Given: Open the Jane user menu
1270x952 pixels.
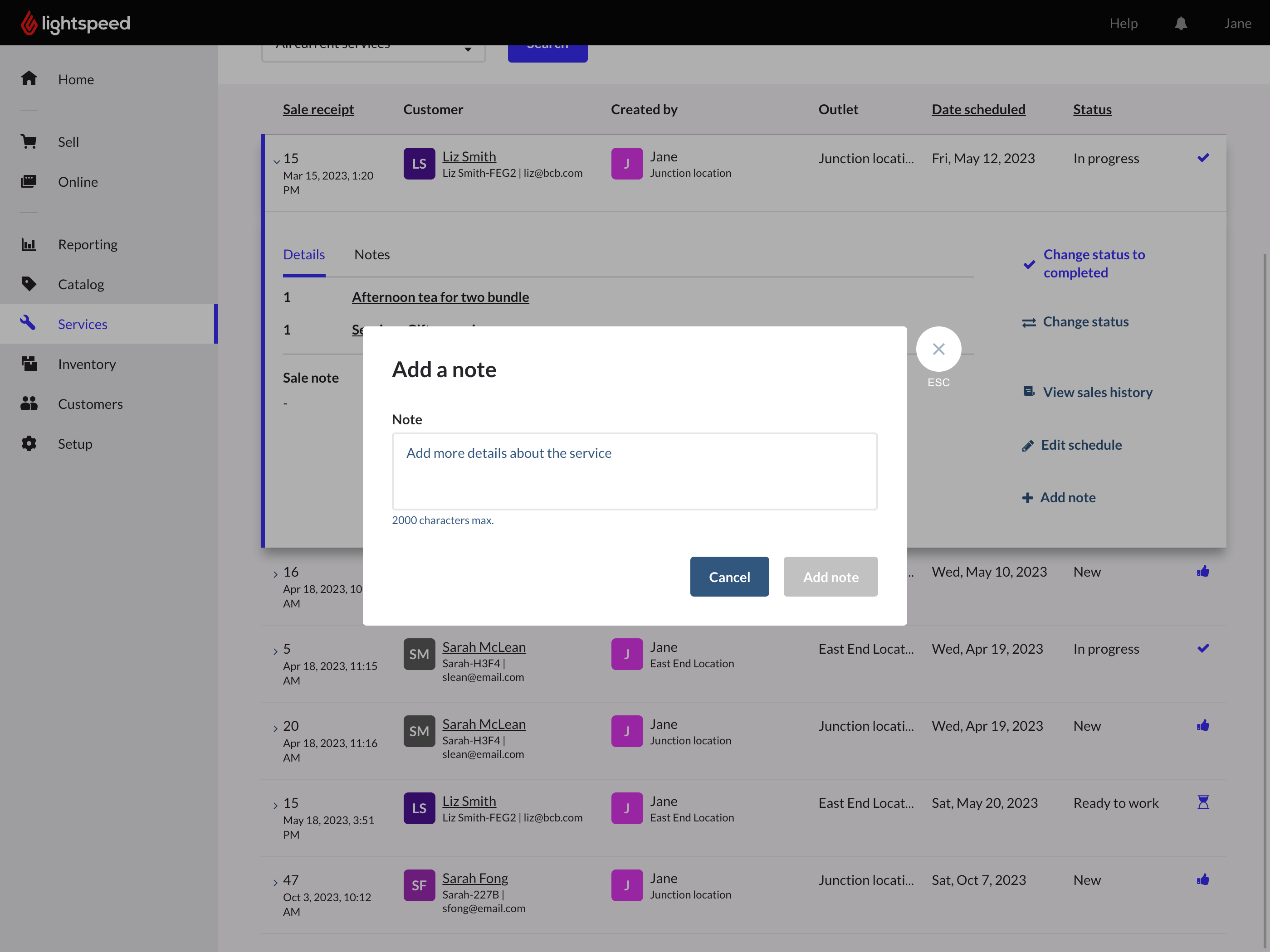Looking at the screenshot, I should click(1237, 23).
